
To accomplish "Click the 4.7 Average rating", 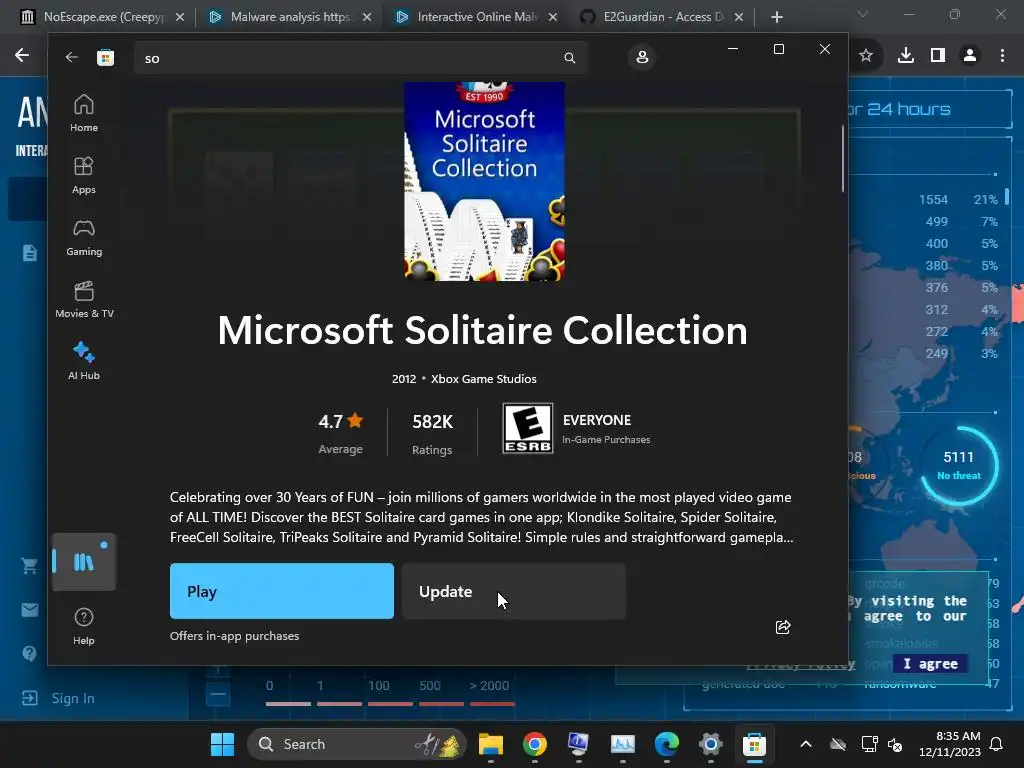I will click(x=340, y=432).
